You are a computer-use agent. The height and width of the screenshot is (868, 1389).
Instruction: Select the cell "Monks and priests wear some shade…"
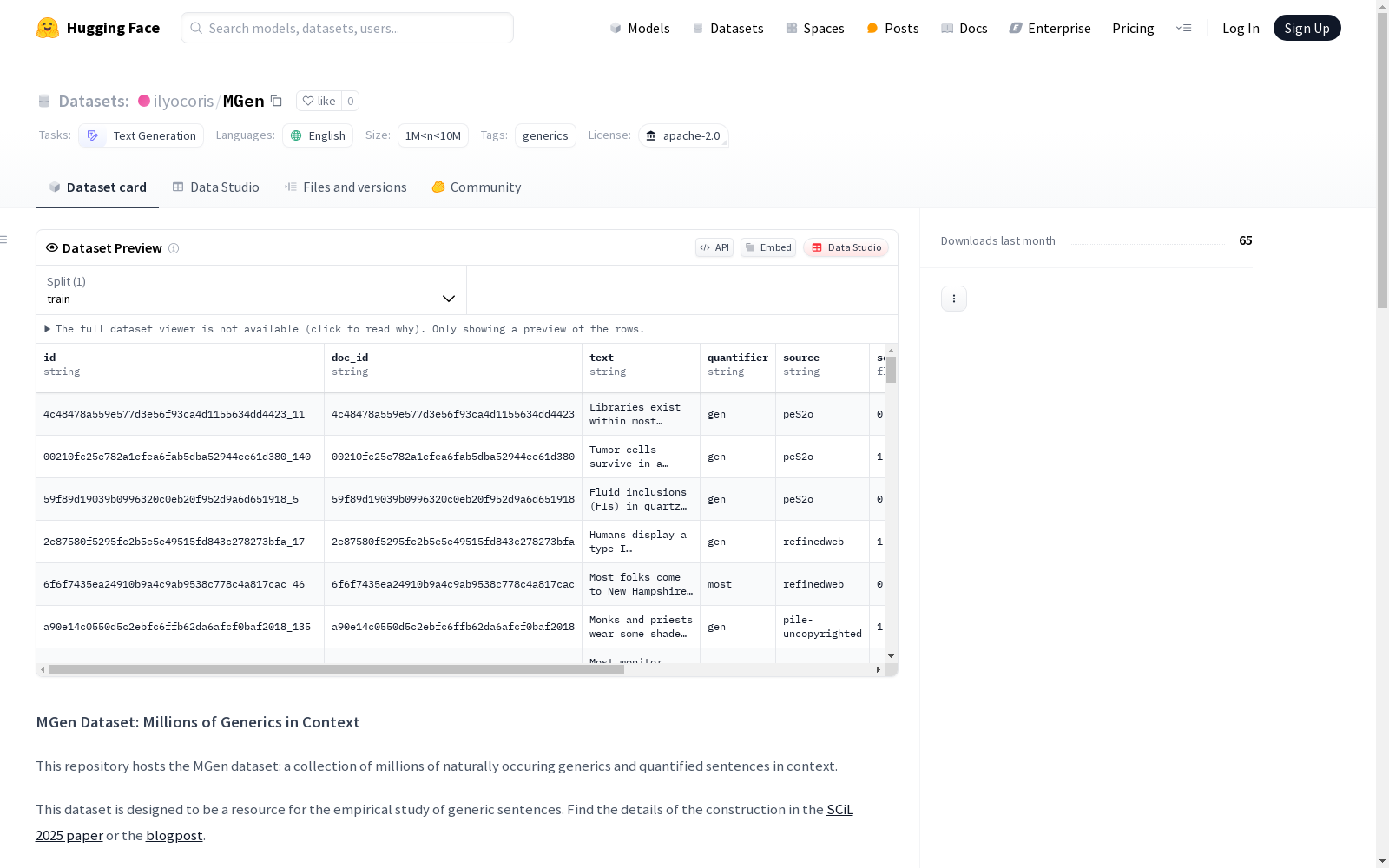(642, 627)
